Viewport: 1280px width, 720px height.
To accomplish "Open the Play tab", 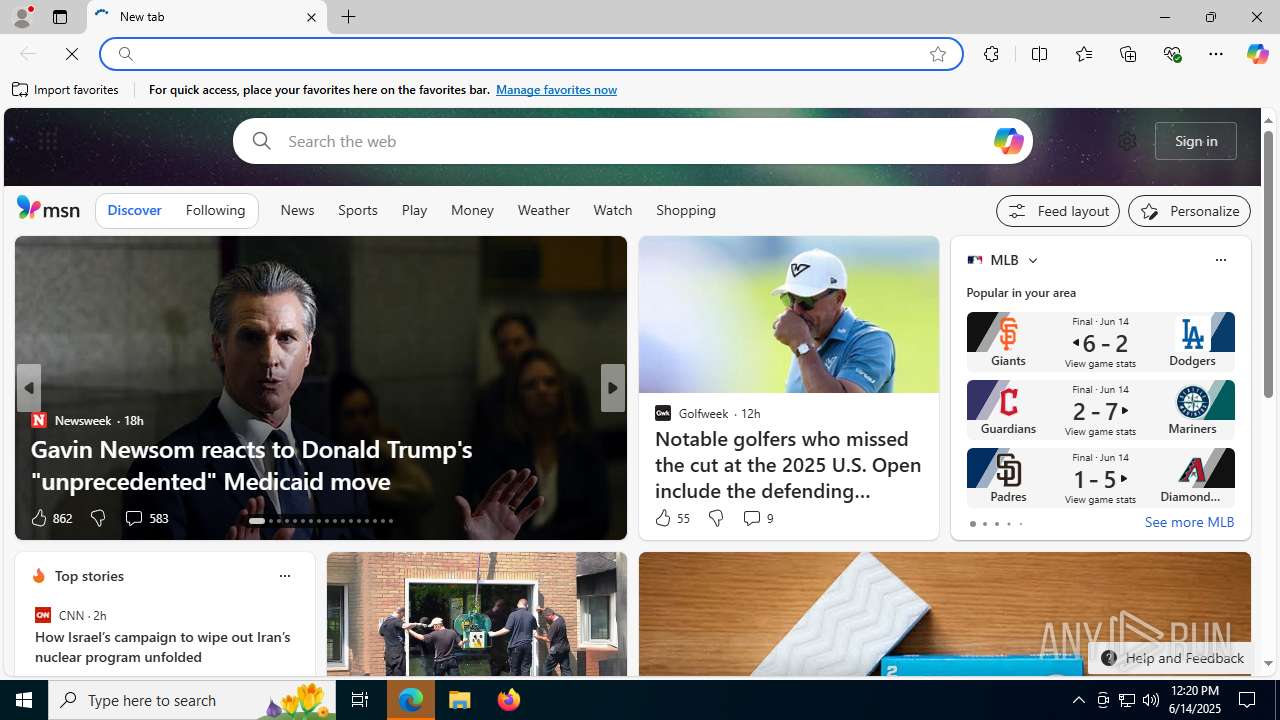I will [414, 211].
